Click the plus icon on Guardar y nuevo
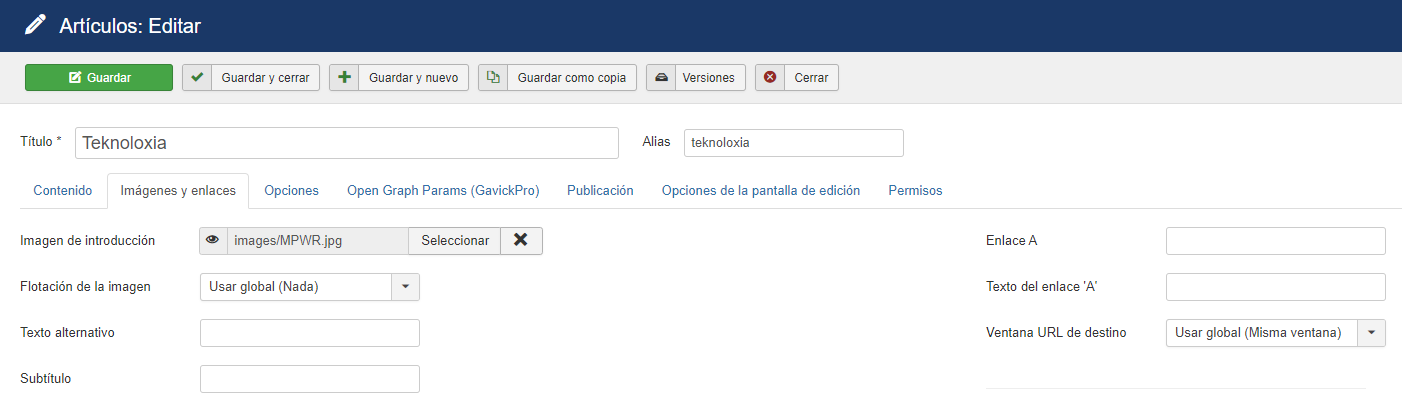Image resolution: width=1402 pixels, height=411 pixels. pyautogui.click(x=344, y=78)
